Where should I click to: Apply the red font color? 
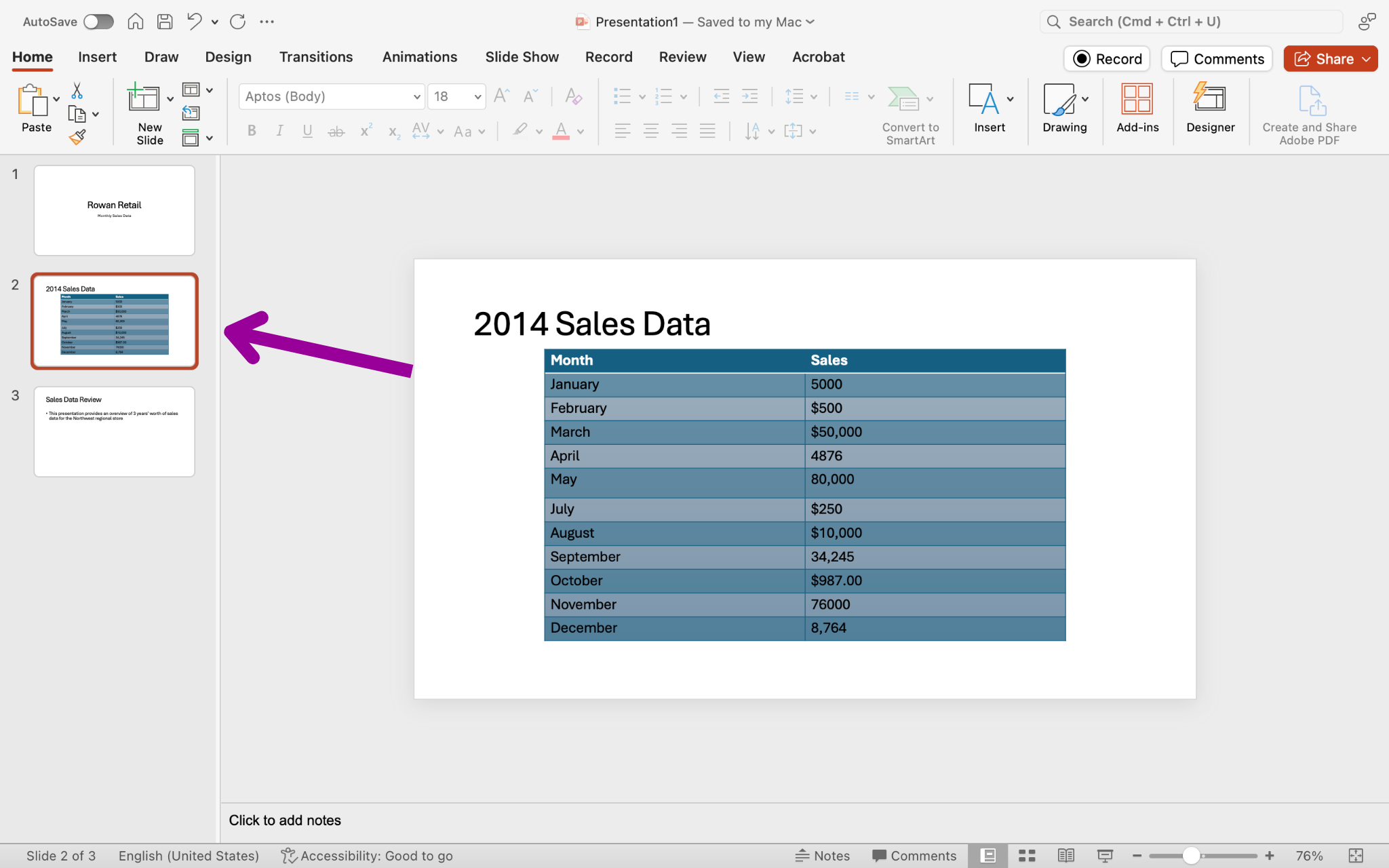point(561,131)
